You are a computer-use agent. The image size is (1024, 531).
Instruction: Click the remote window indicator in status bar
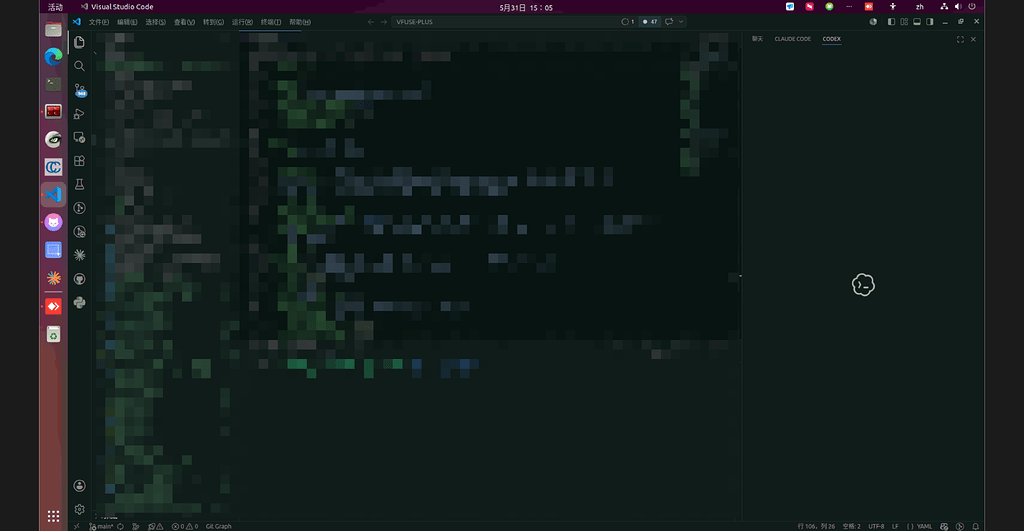click(76, 526)
